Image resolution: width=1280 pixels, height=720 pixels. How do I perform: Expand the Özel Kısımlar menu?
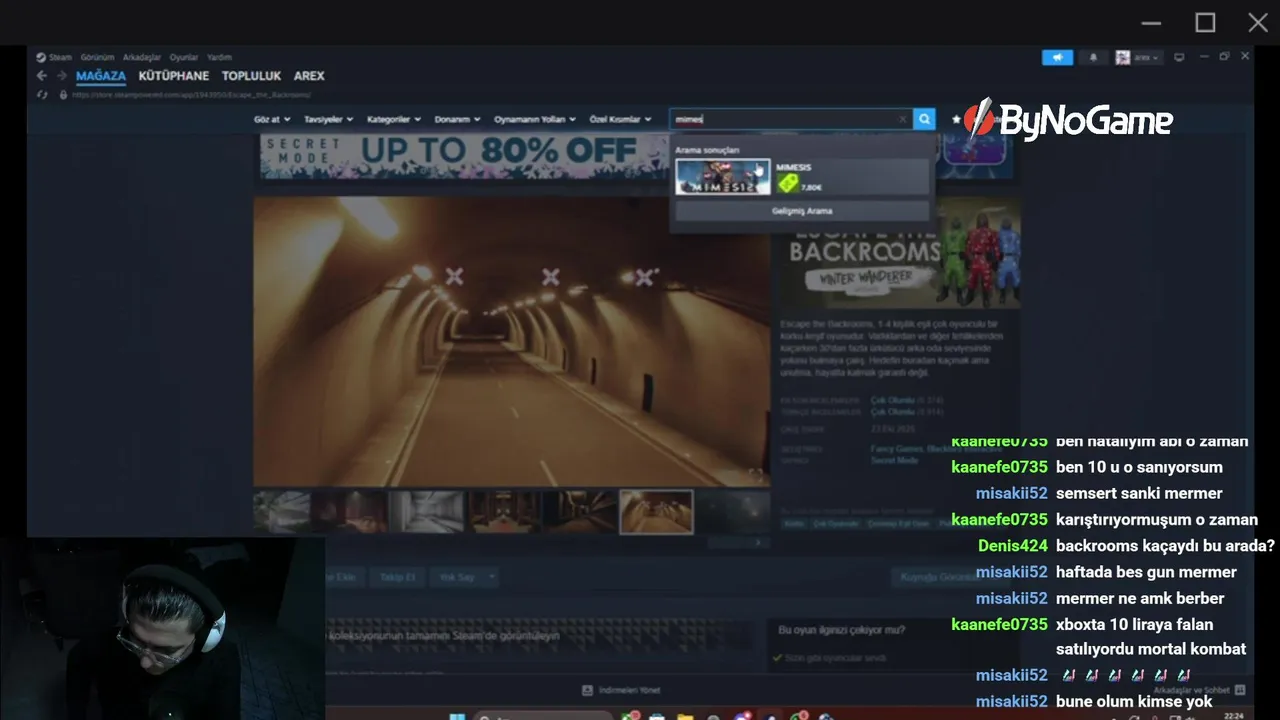(x=620, y=119)
